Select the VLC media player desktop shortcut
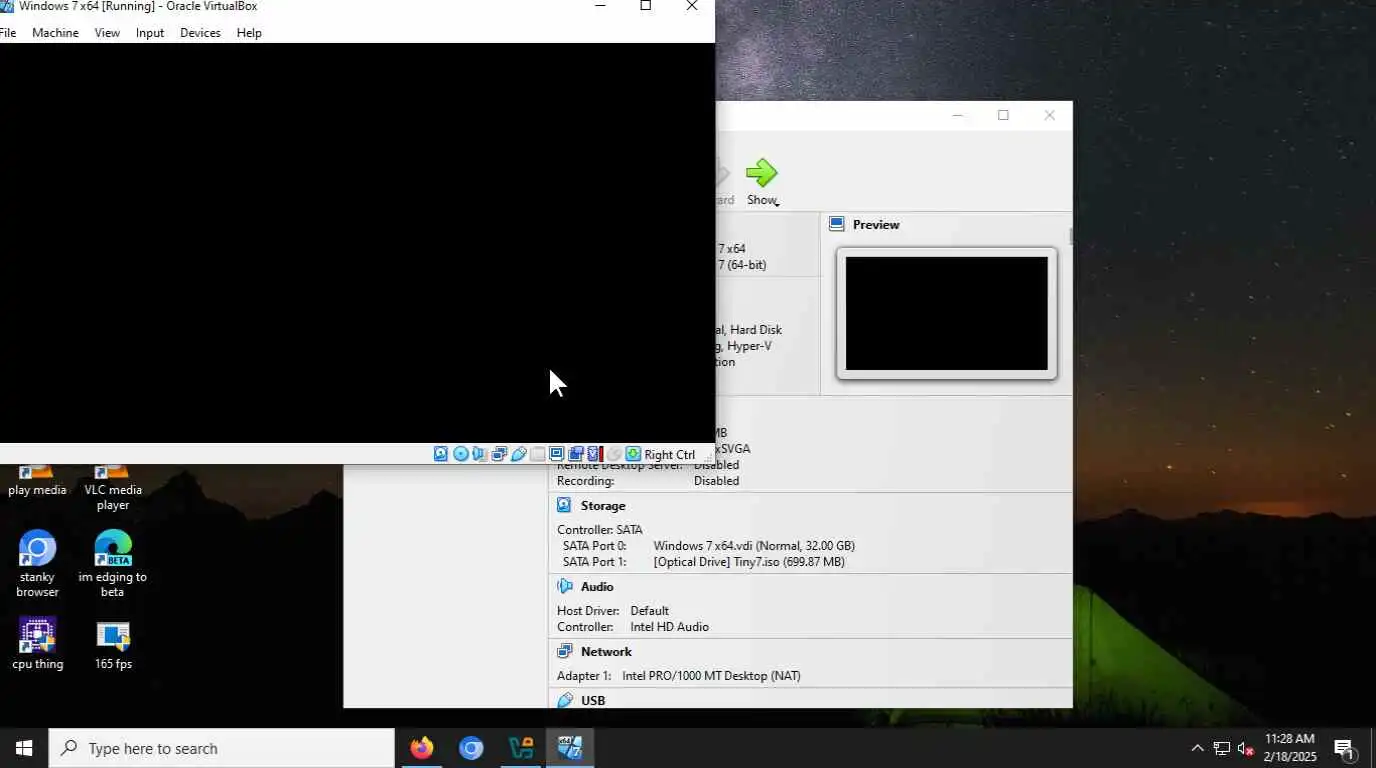Screen dimensions: 1376x768 coord(112,488)
